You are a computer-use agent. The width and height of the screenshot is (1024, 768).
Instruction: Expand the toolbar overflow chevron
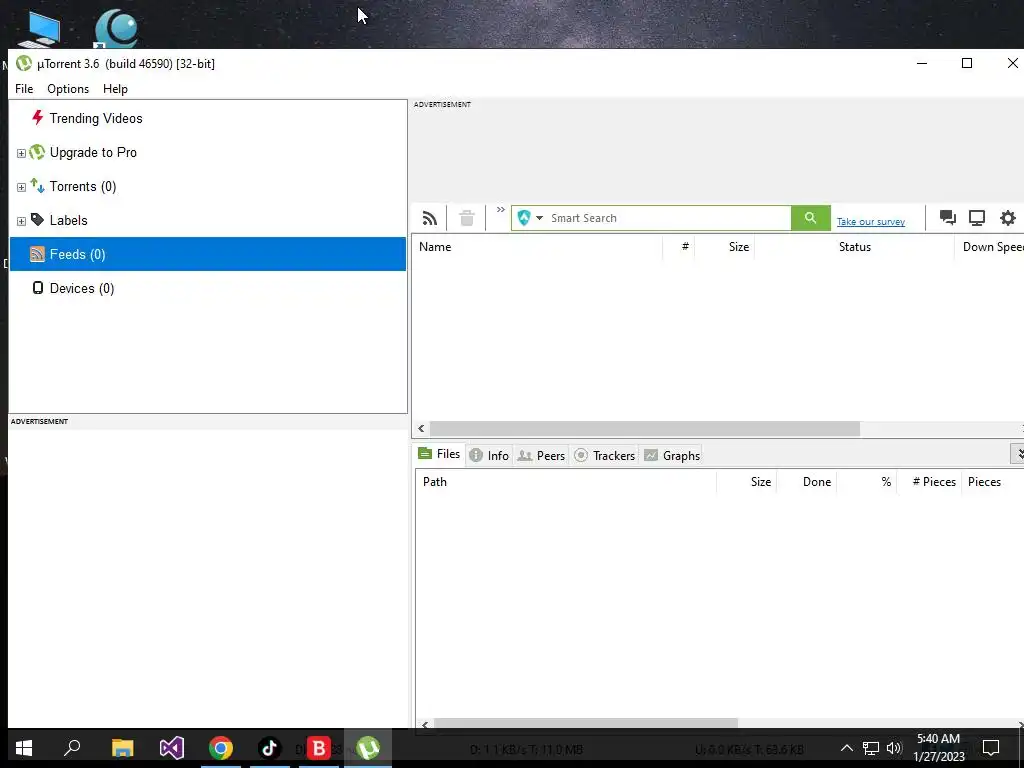pyautogui.click(x=500, y=210)
